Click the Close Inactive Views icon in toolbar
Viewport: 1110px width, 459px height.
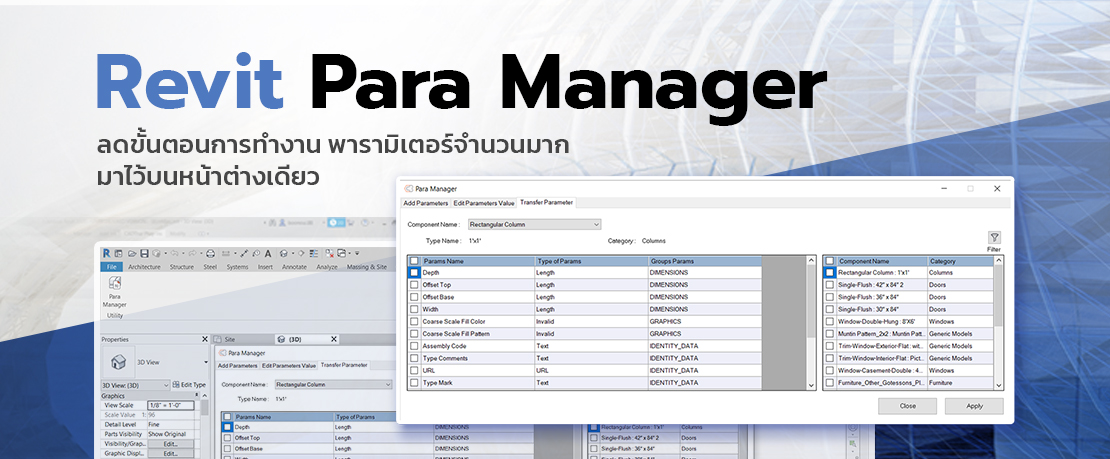[330, 254]
